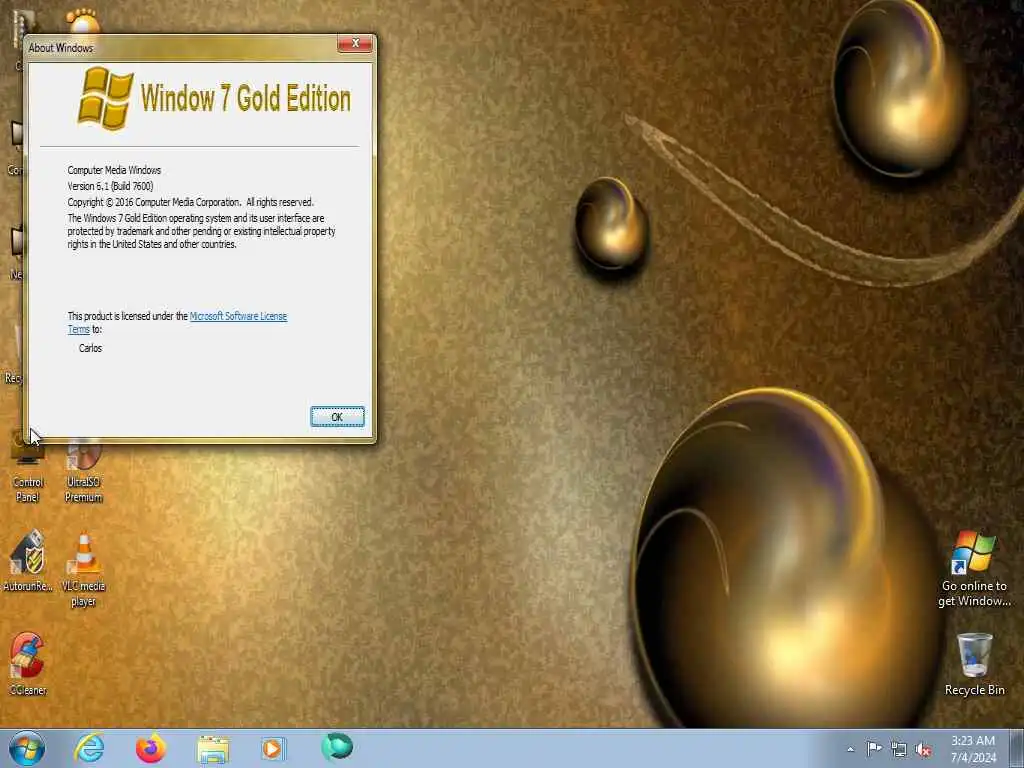The image size is (1024, 768).
Task: Click the gold Windows flag logo
Action: tap(105, 98)
